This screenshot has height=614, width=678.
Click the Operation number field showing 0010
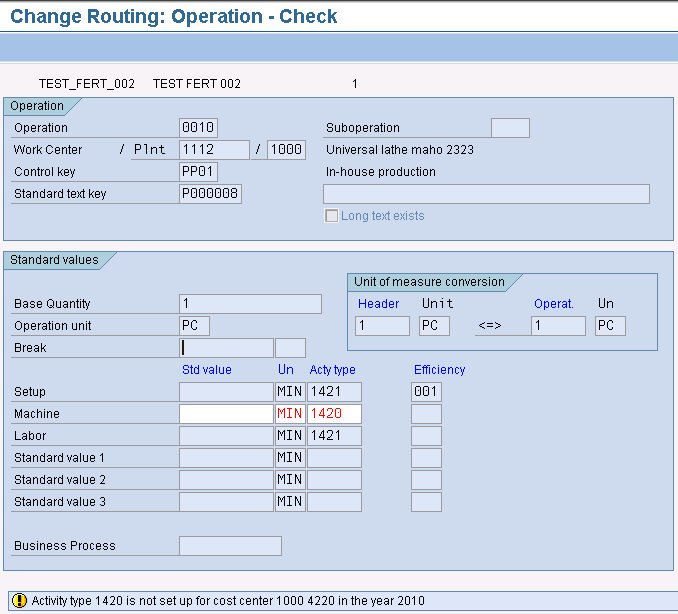pos(198,128)
